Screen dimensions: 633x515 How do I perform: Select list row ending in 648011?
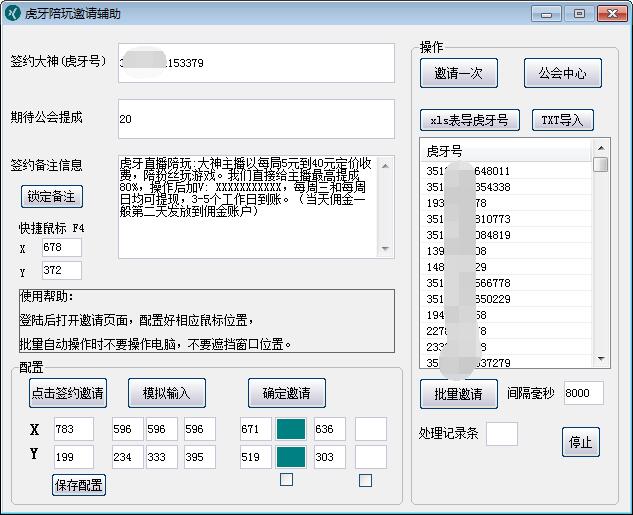point(507,171)
